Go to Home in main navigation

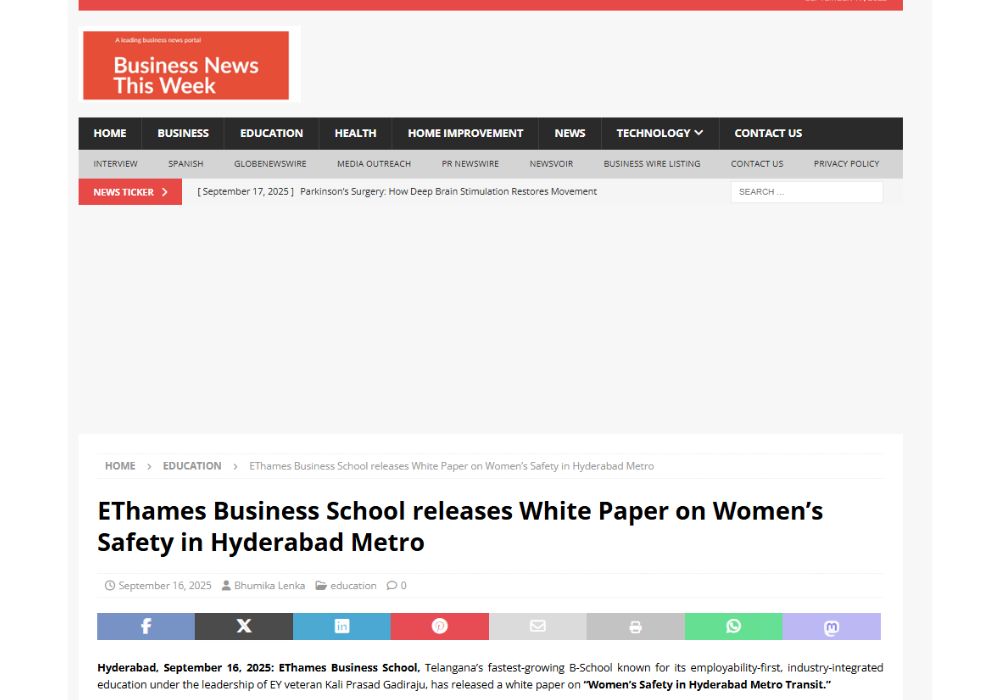(110, 133)
